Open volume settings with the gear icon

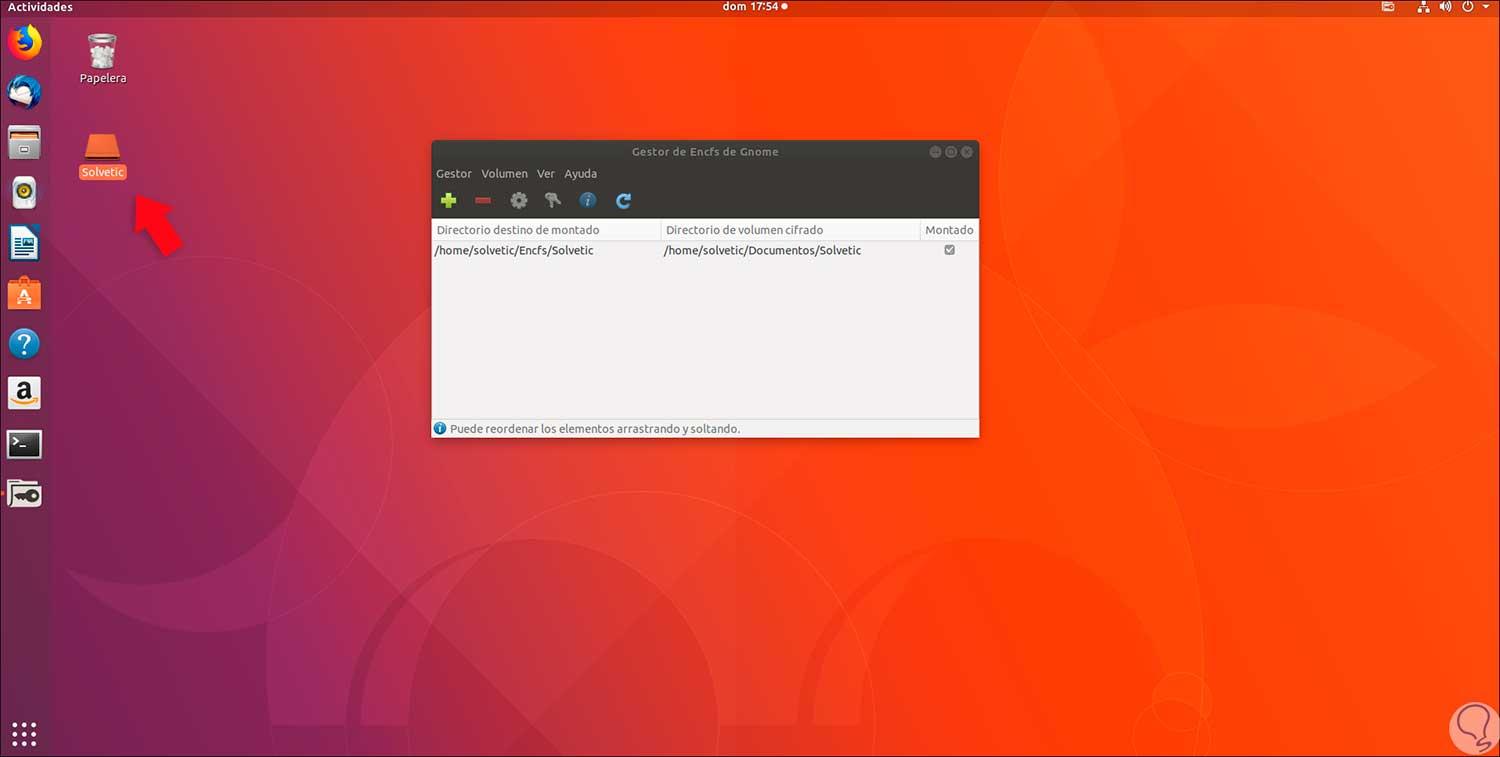point(518,200)
